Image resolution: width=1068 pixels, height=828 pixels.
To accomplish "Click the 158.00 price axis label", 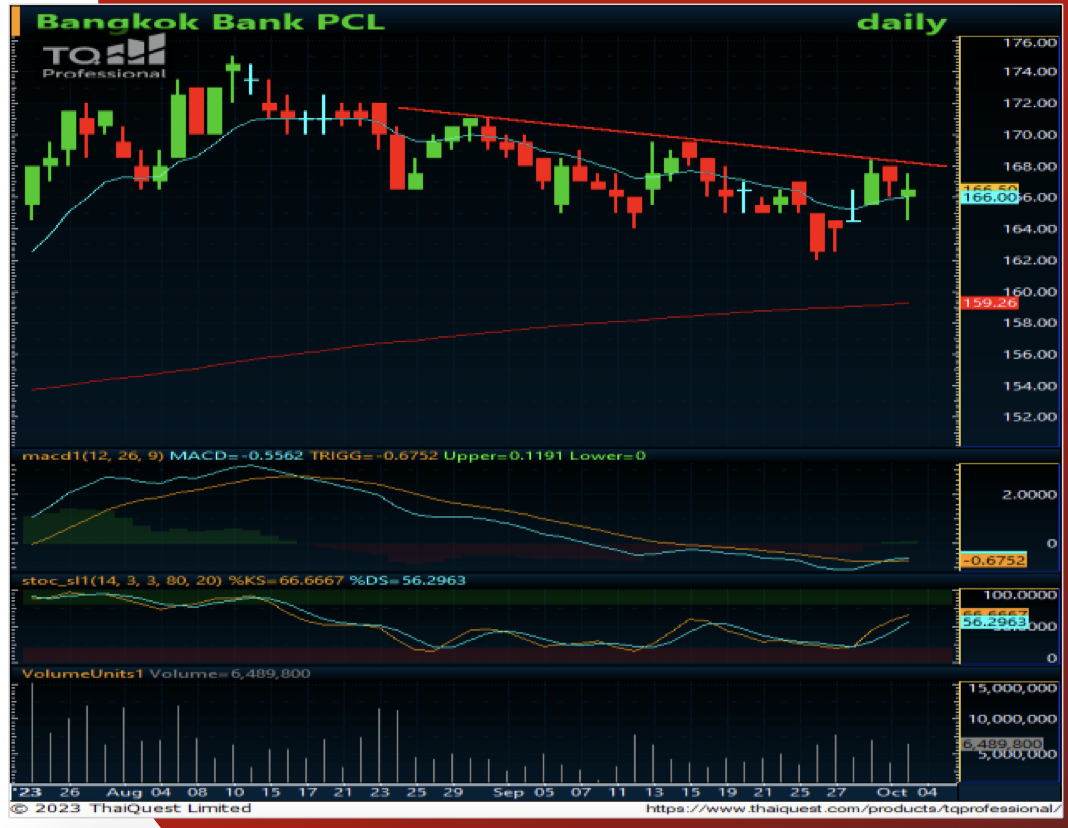I will 1029,322.
